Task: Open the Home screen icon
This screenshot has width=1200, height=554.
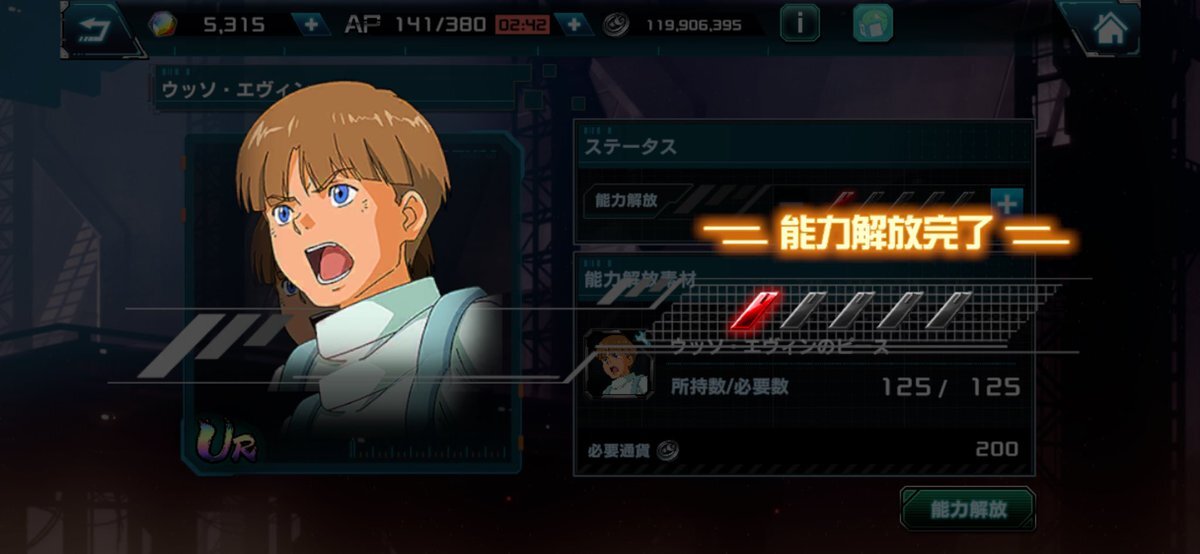Action: click(1109, 28)
